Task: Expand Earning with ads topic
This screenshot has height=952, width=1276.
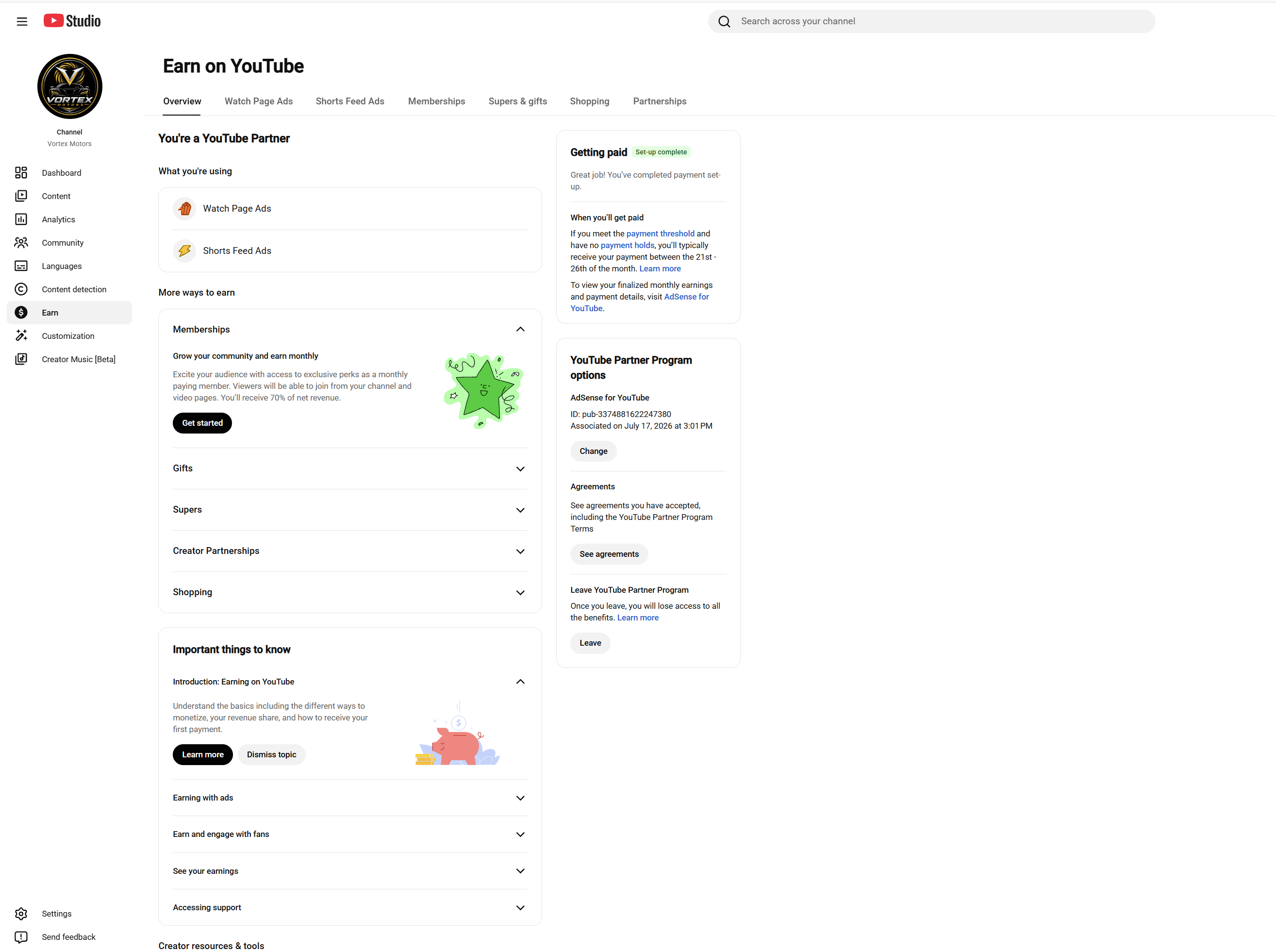Action: pyautogui.click(x=520, y=798)
